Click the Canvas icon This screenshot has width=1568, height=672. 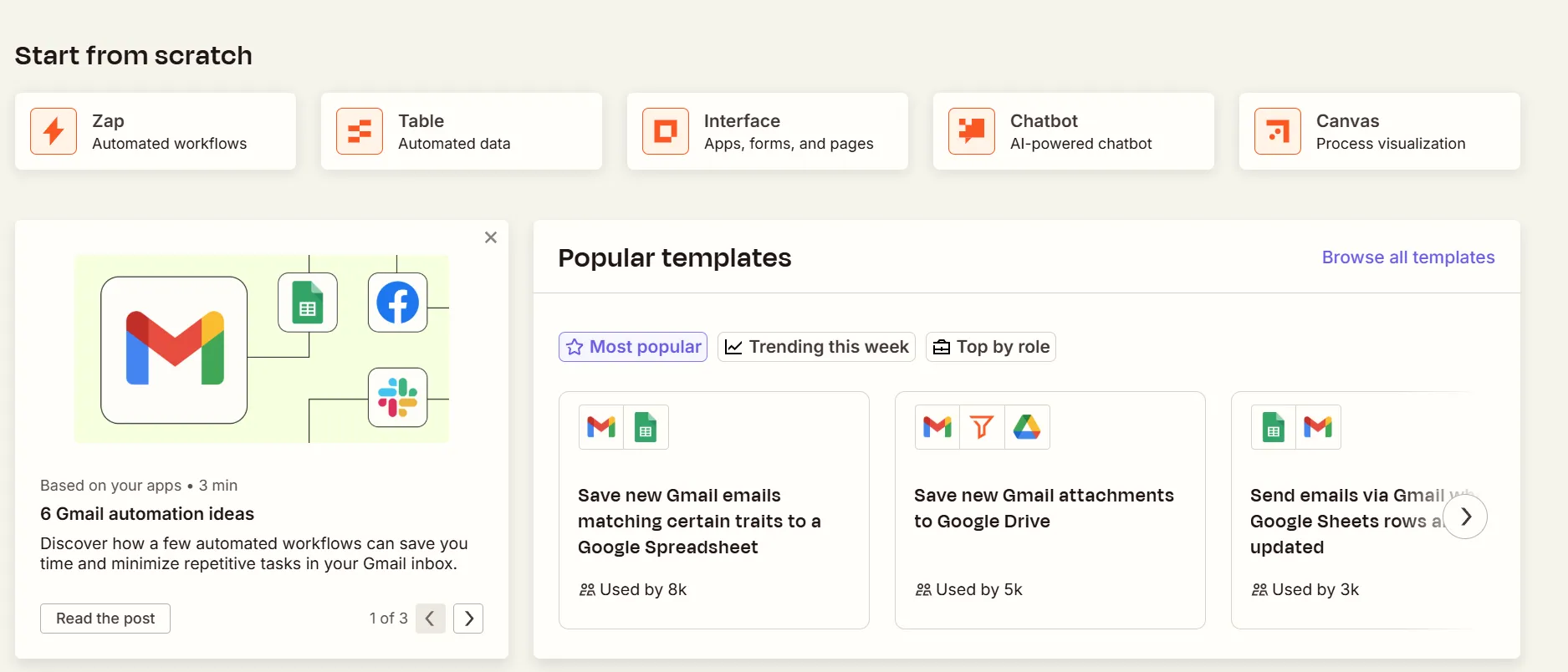pyautogui.click(x=1278, y=131)
